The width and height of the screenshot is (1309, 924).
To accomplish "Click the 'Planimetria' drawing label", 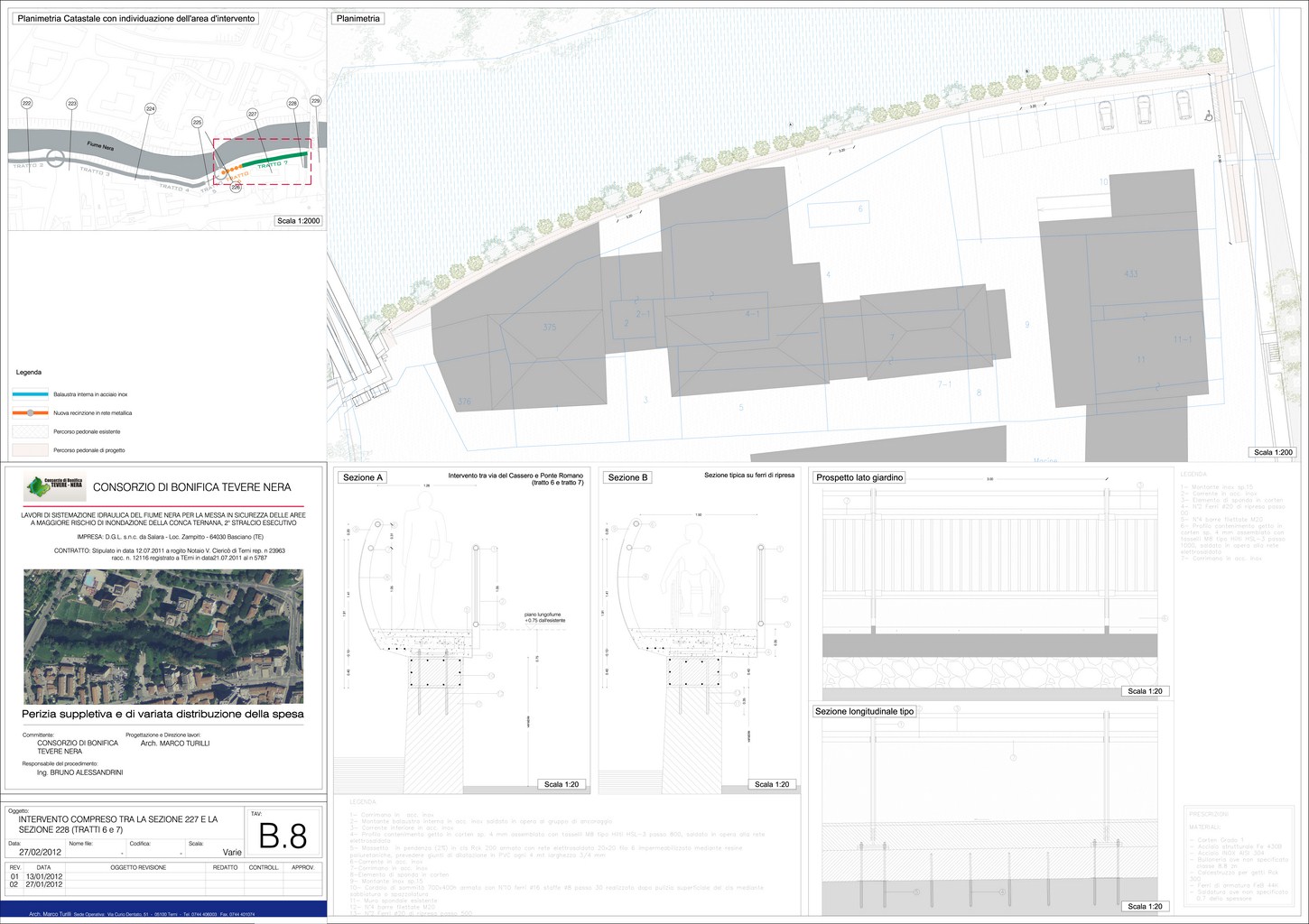I will (357, 18).
